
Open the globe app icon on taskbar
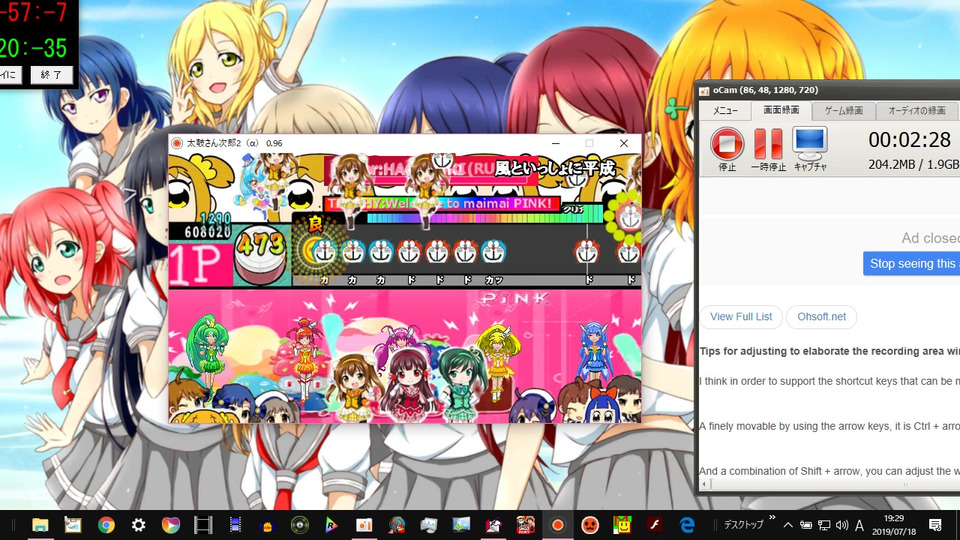tap(397, 525)
